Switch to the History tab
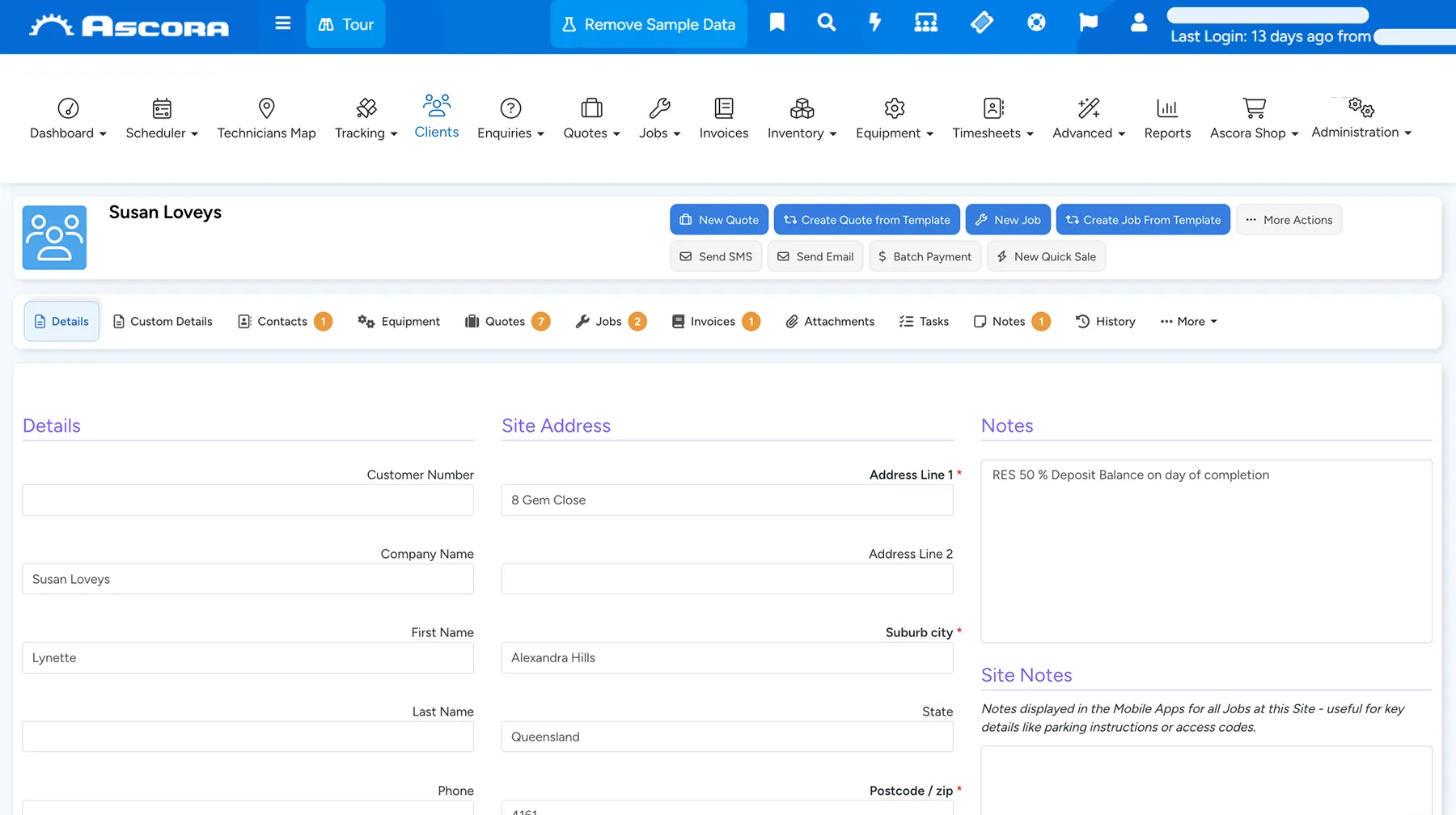Image resolution: width=1456 pixels, height=815 pixels. 1105,322
